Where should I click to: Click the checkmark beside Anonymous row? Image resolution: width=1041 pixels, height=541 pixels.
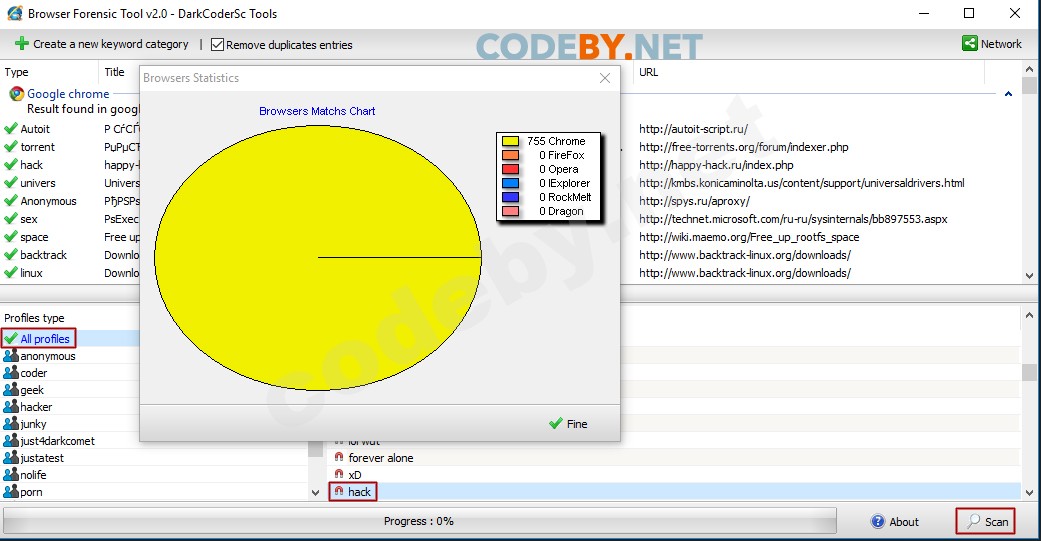pos(11,200)
